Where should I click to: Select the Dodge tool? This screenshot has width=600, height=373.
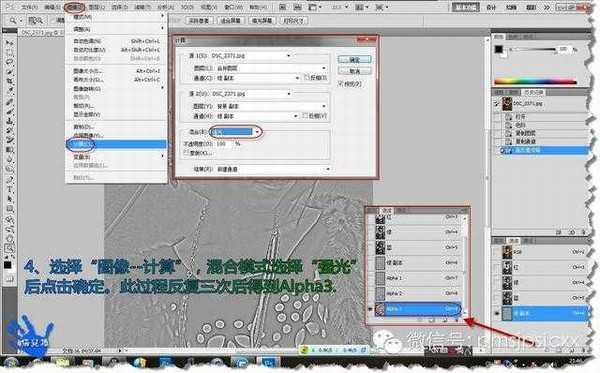point(9,169)
